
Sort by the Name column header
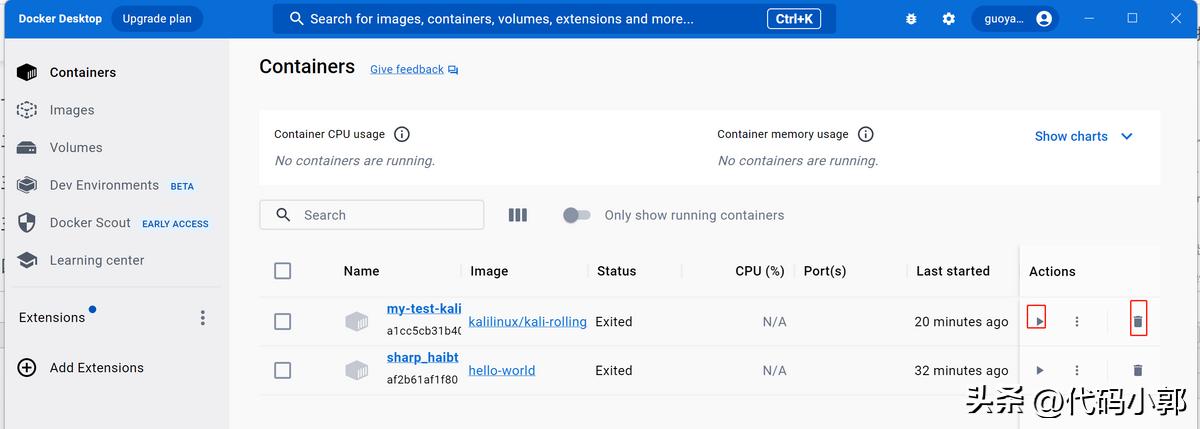(x=361, y=271)
